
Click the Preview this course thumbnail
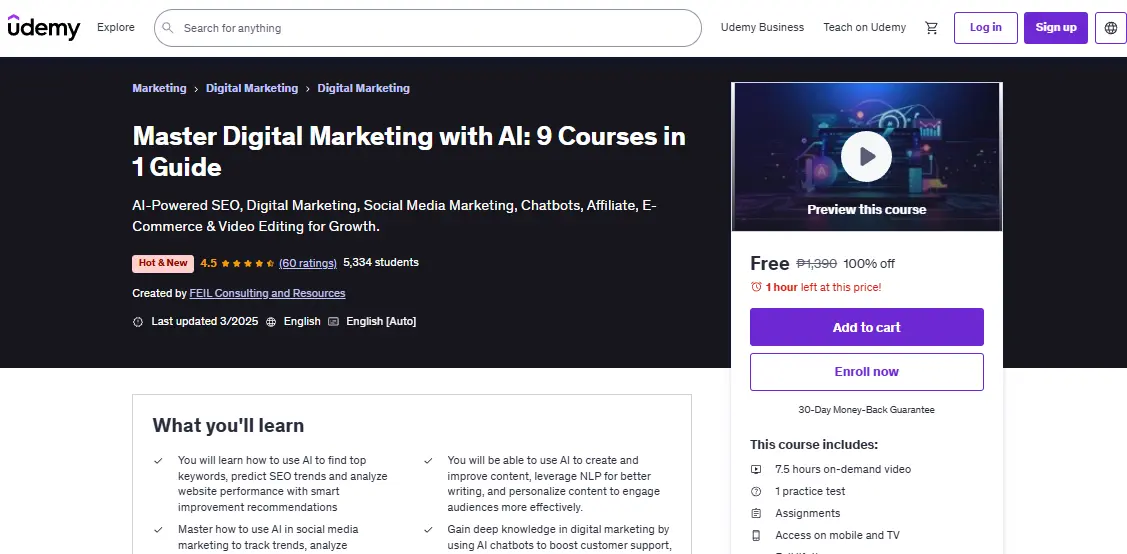click(x=867, y=157)
